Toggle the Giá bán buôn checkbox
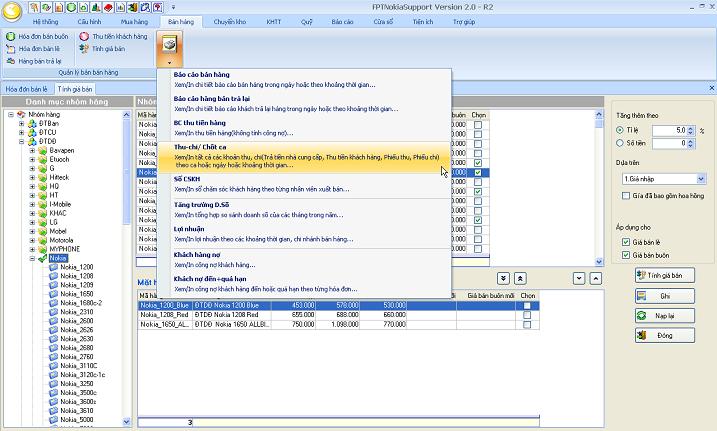 (626, 255)
